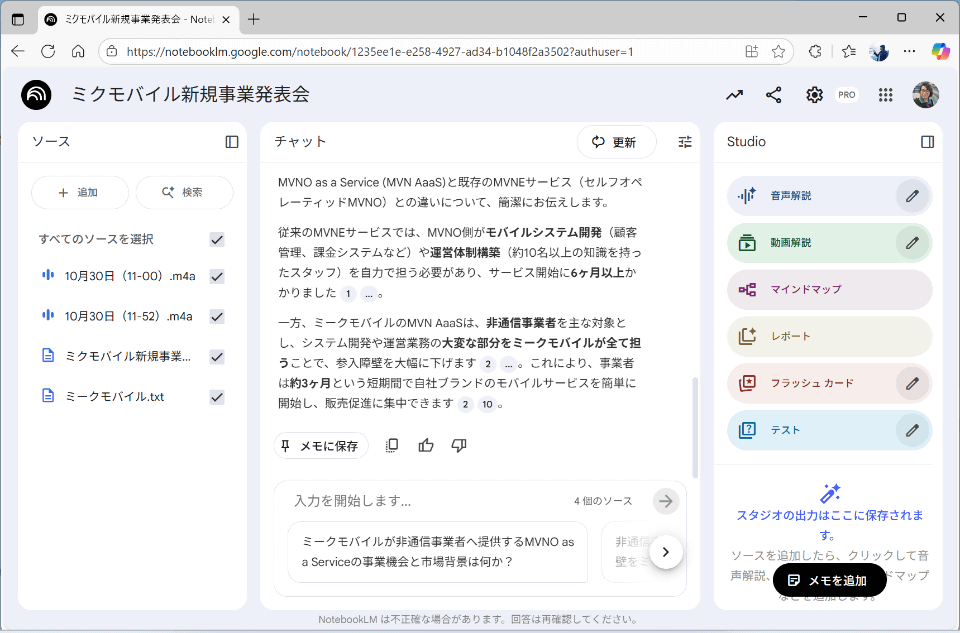Open the ミークモバイル.txt source
Screen dimensions: 960x633
[x=114, y=397]
